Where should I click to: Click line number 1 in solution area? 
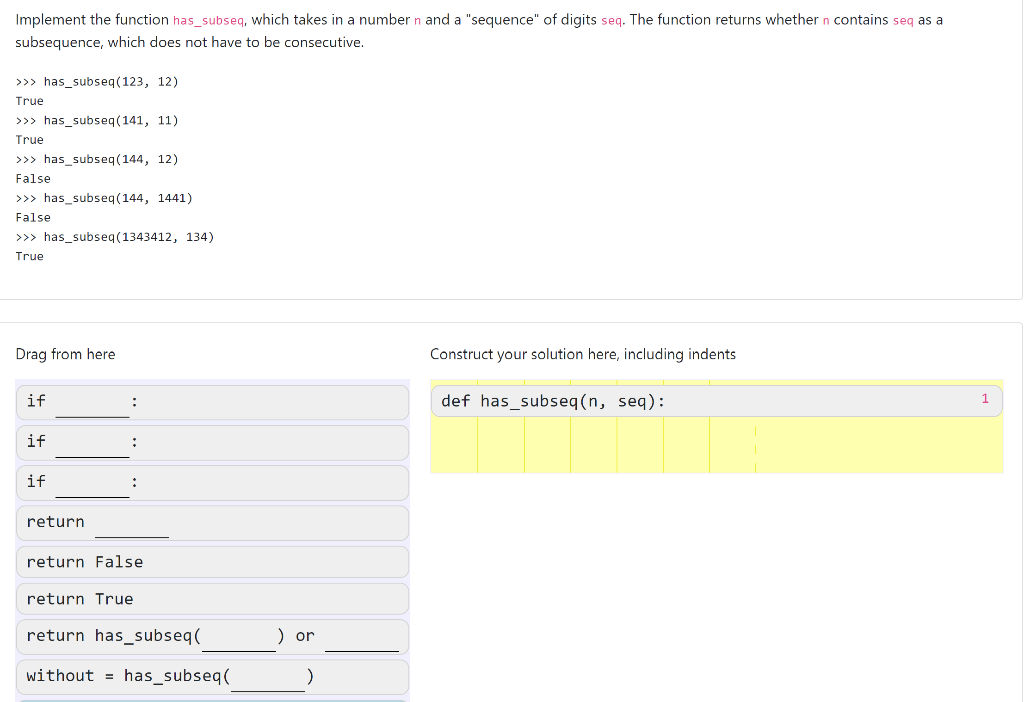coord(985,399)
